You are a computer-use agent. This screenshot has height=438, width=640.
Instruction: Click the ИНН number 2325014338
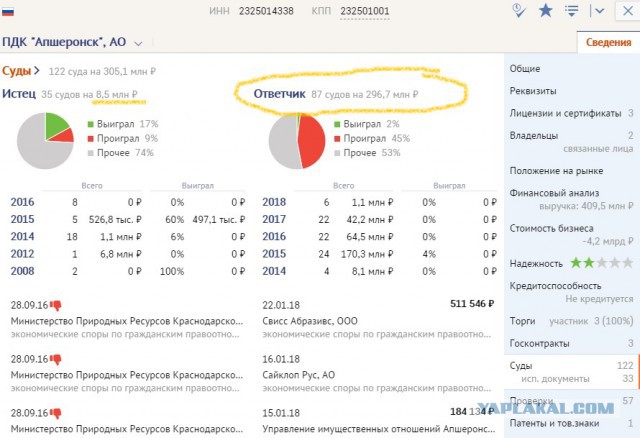(x=266, y=11)
